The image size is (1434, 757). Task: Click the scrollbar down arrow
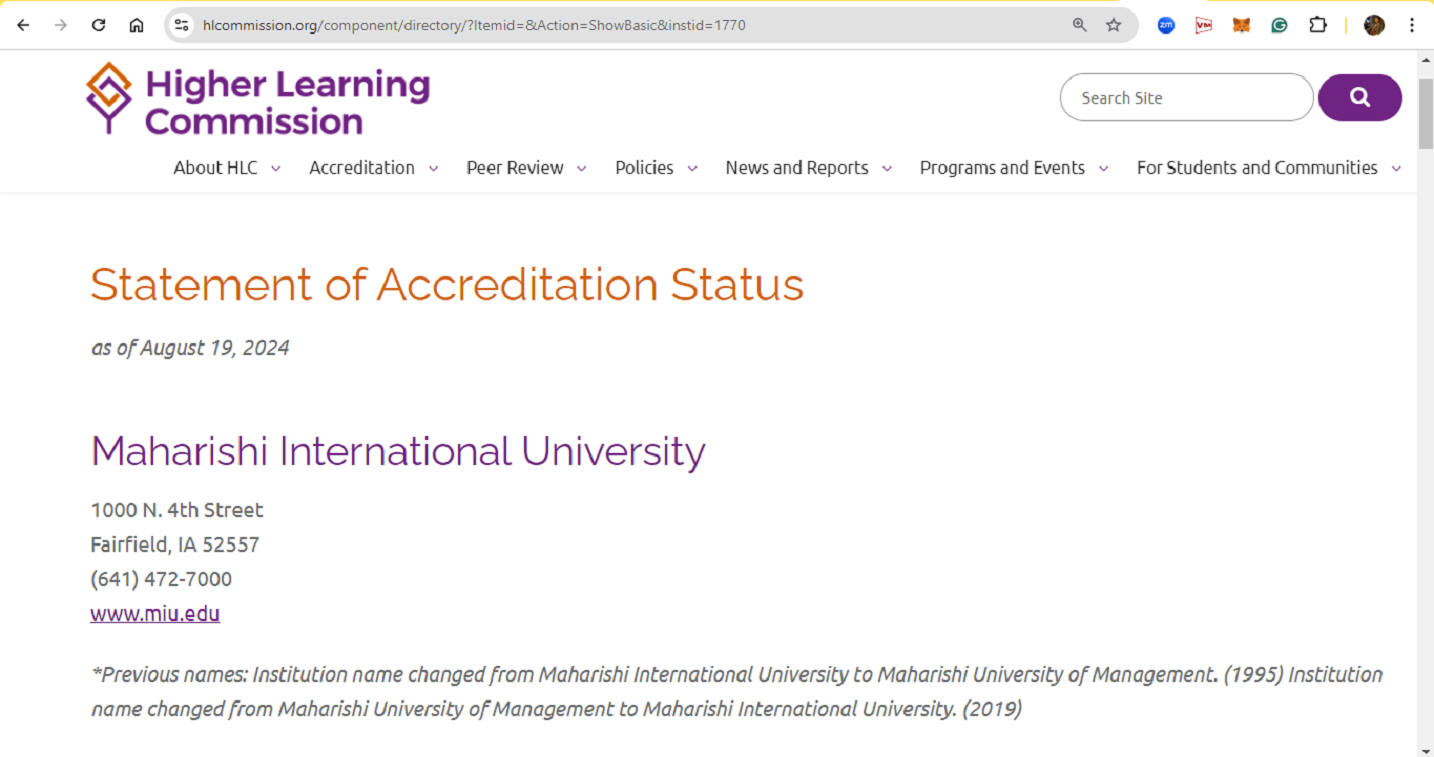1425,749
